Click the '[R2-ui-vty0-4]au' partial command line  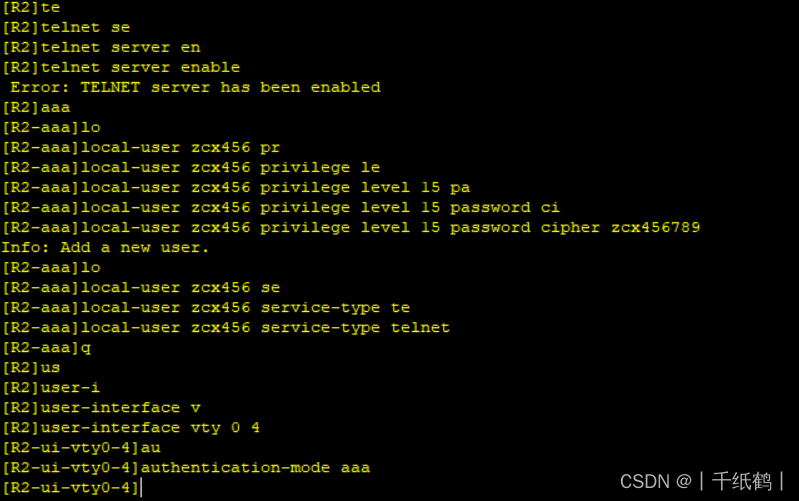(x=82, y=448)
